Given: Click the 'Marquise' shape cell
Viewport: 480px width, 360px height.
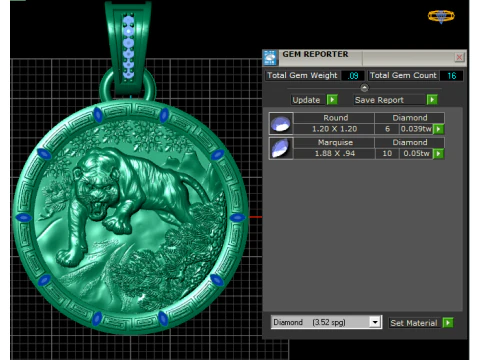Looking at the screenshot, I should point(334,142).
